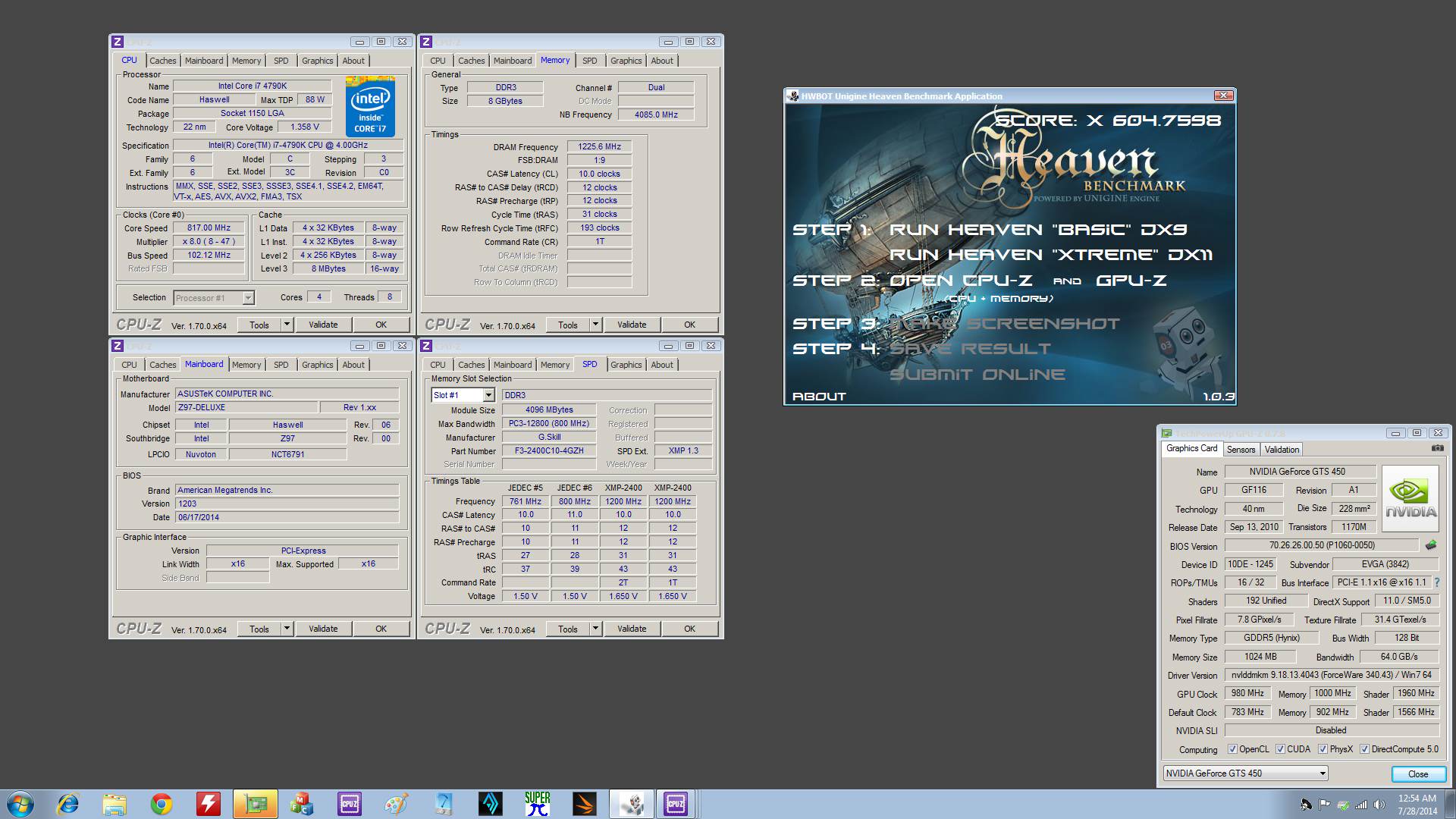Viewport: 1456px width, 819px height.
Task: Expand Tools arrow in the CPU tab window
Action: click(287, 325)
